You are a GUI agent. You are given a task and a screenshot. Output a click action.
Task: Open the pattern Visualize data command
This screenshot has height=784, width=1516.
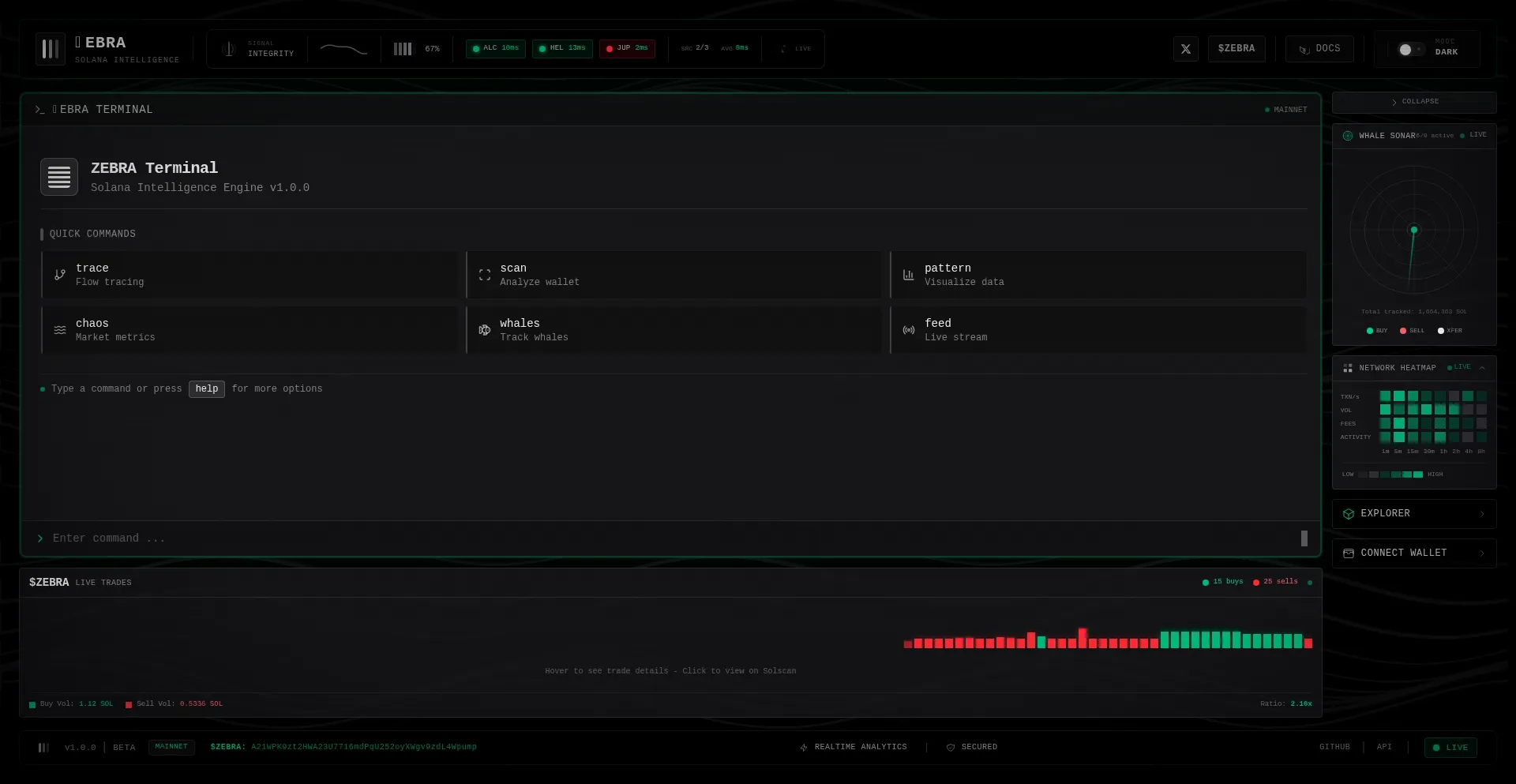pos(1098,275)
